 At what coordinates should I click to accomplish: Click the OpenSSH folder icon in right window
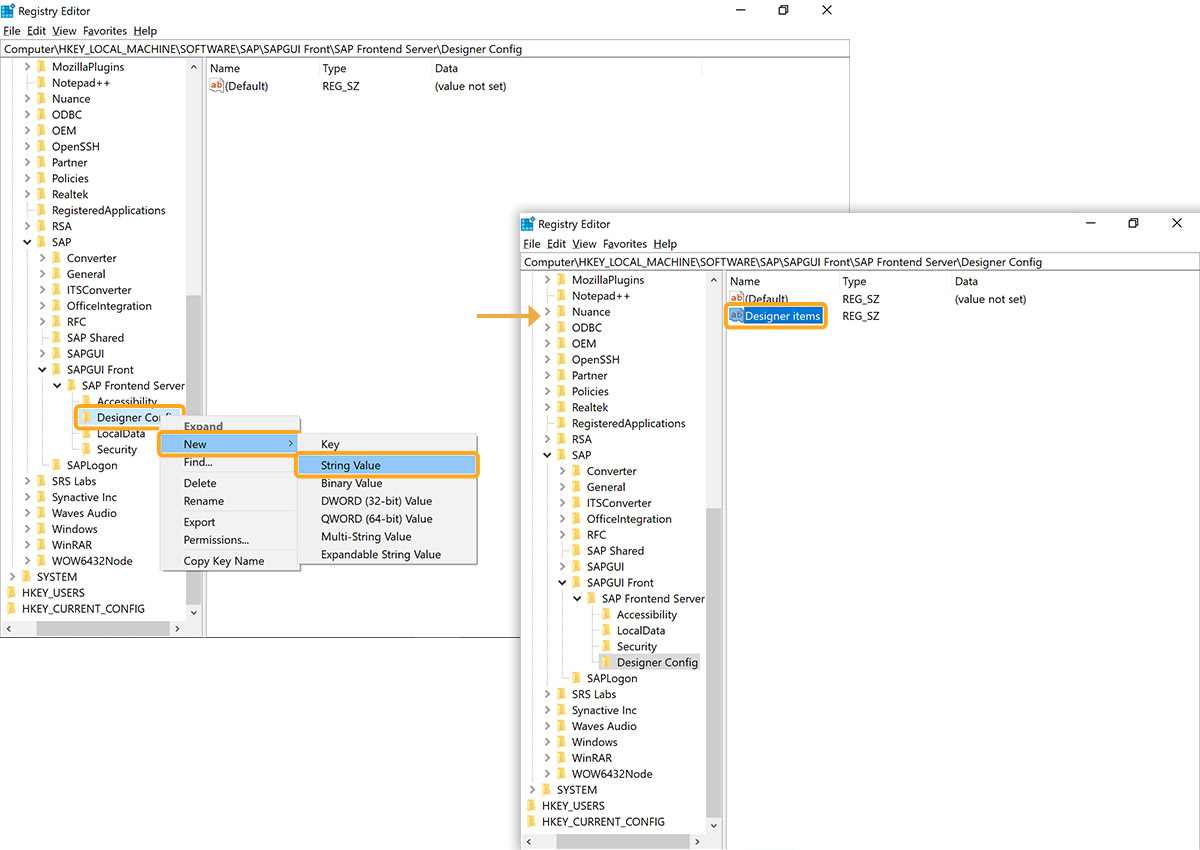(562, 360)
